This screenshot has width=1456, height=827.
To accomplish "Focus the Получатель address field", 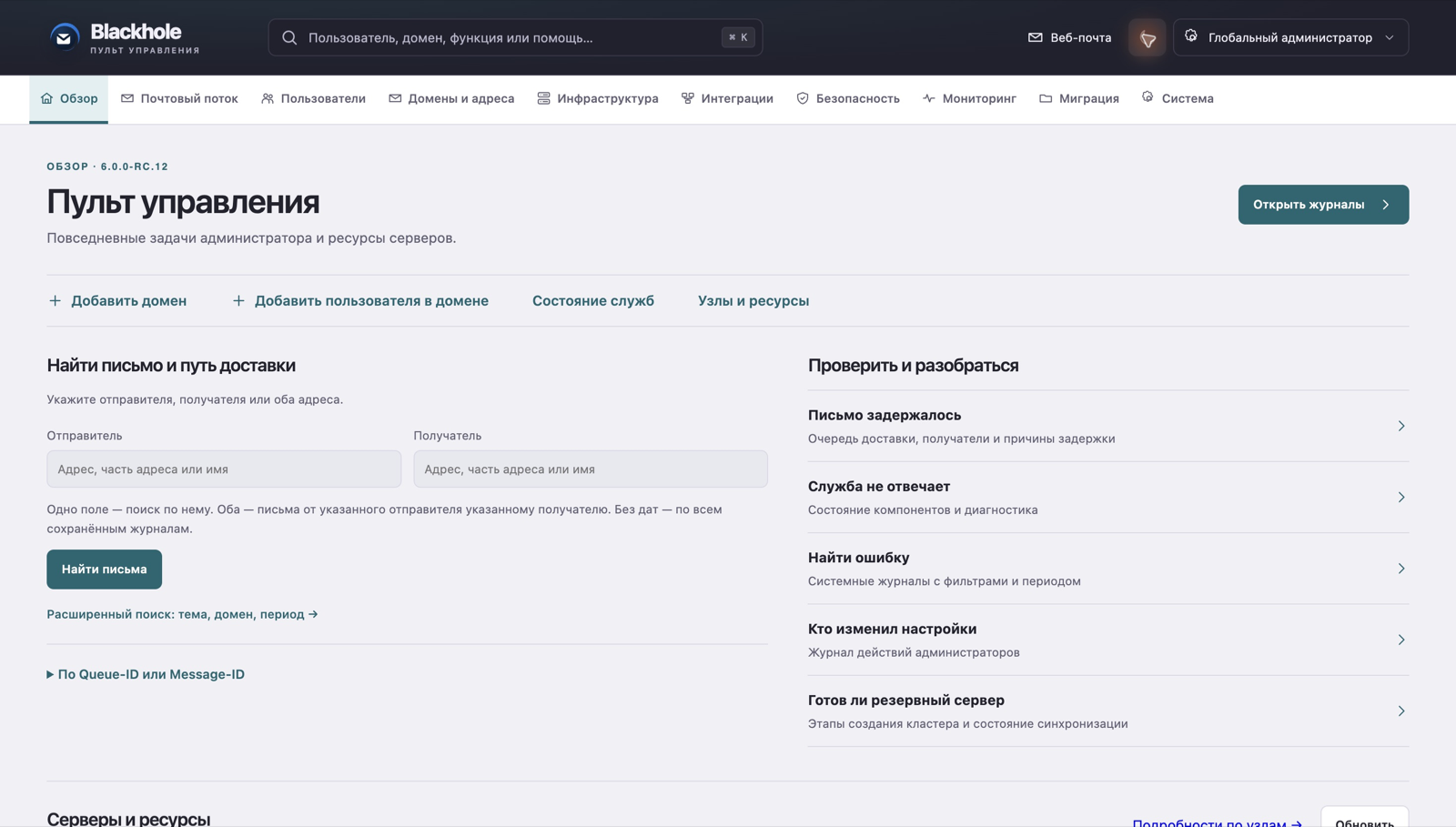I will click(x=591, y=469).
